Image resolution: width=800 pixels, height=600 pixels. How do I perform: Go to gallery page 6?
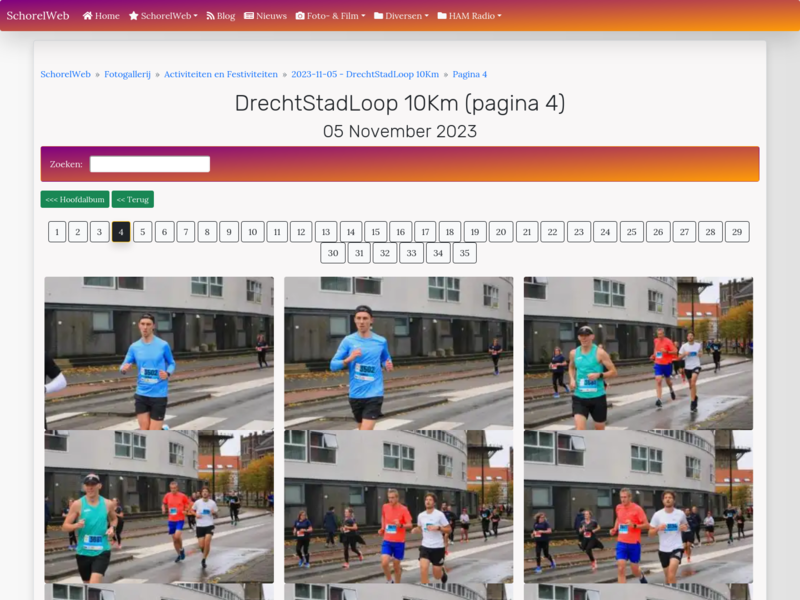[164, 232]
